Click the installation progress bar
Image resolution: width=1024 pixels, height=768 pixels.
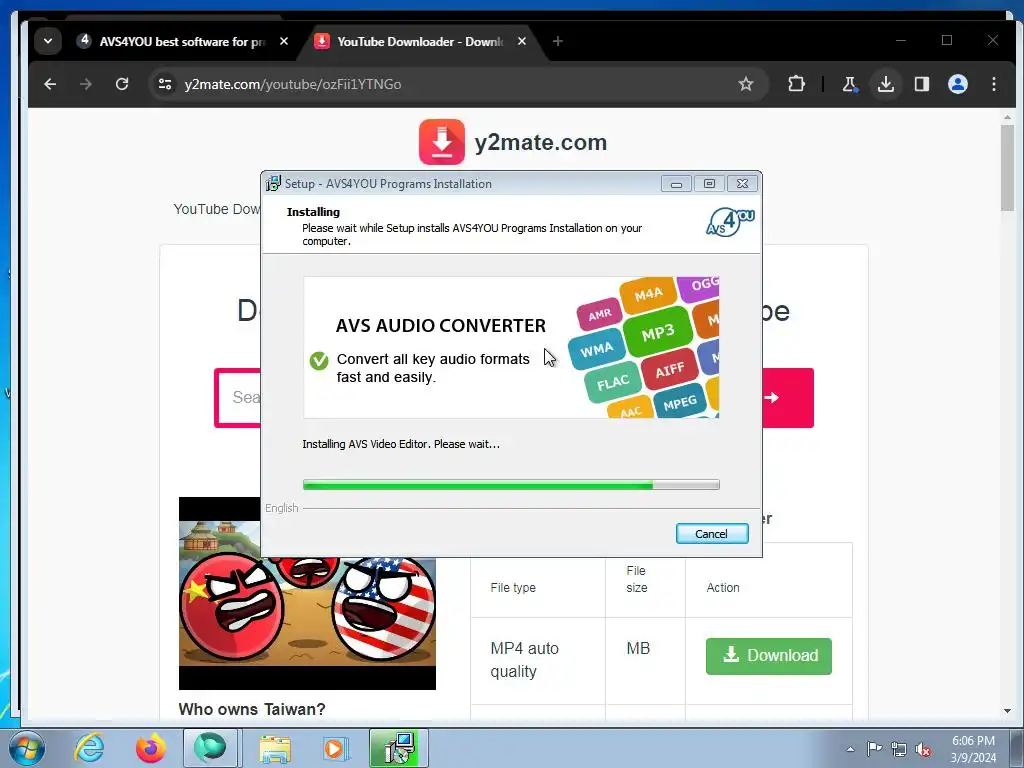pos(511,485)
